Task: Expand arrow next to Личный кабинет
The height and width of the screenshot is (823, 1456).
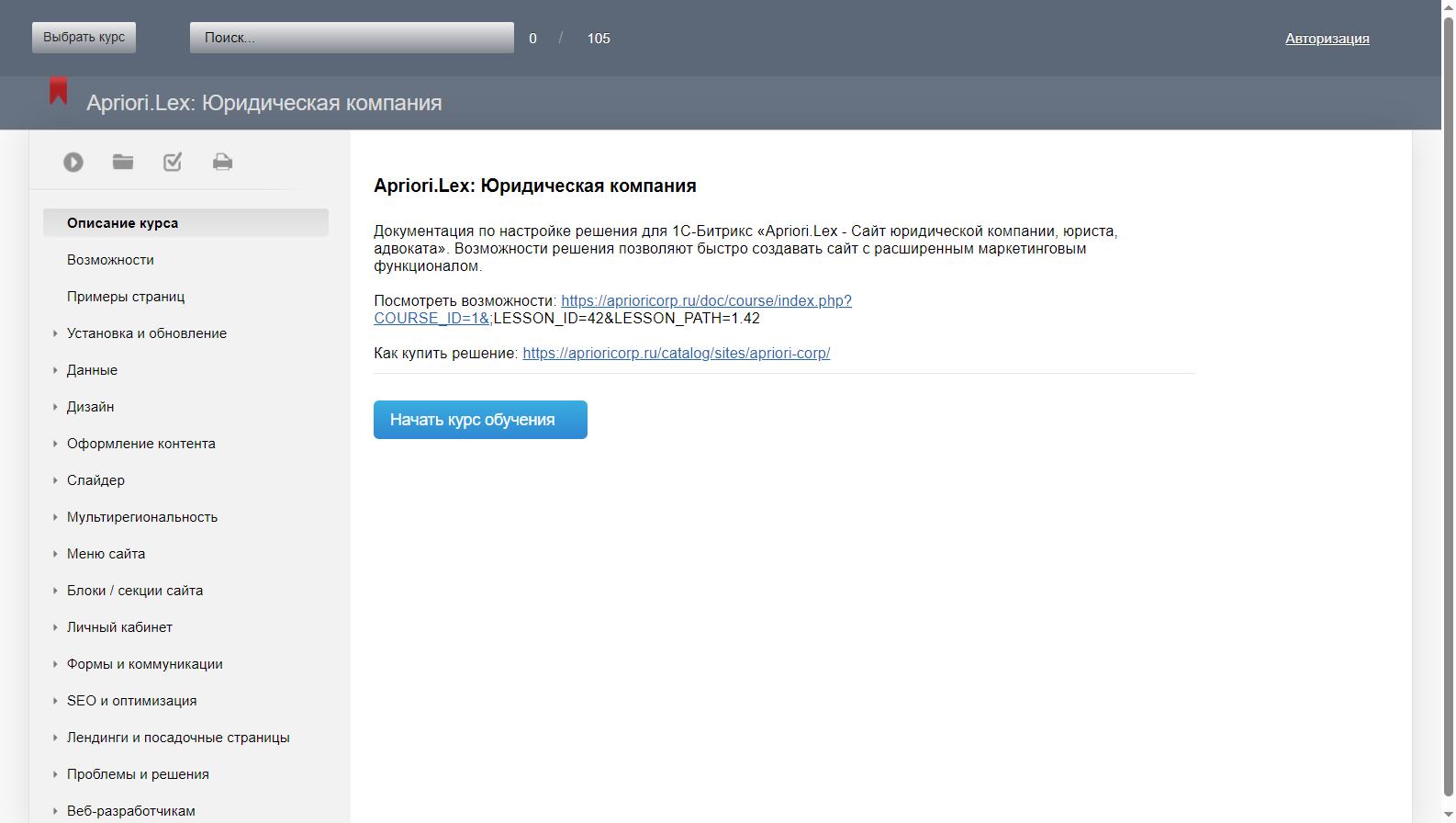Action: tap(55, 627)
